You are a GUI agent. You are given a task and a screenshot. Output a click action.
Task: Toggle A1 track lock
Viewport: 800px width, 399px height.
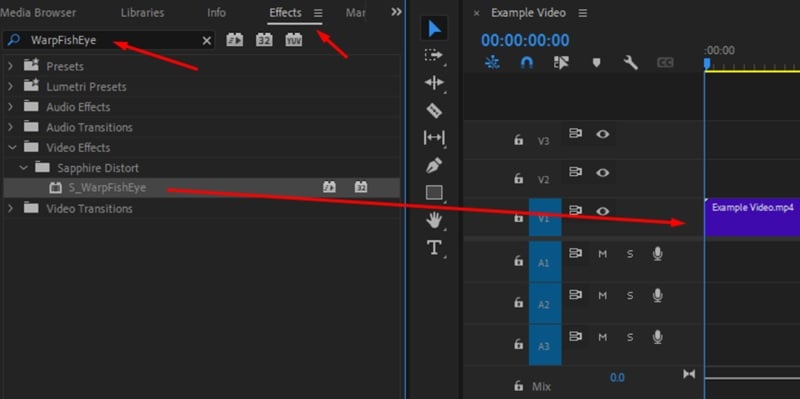[x=518, y=261]
